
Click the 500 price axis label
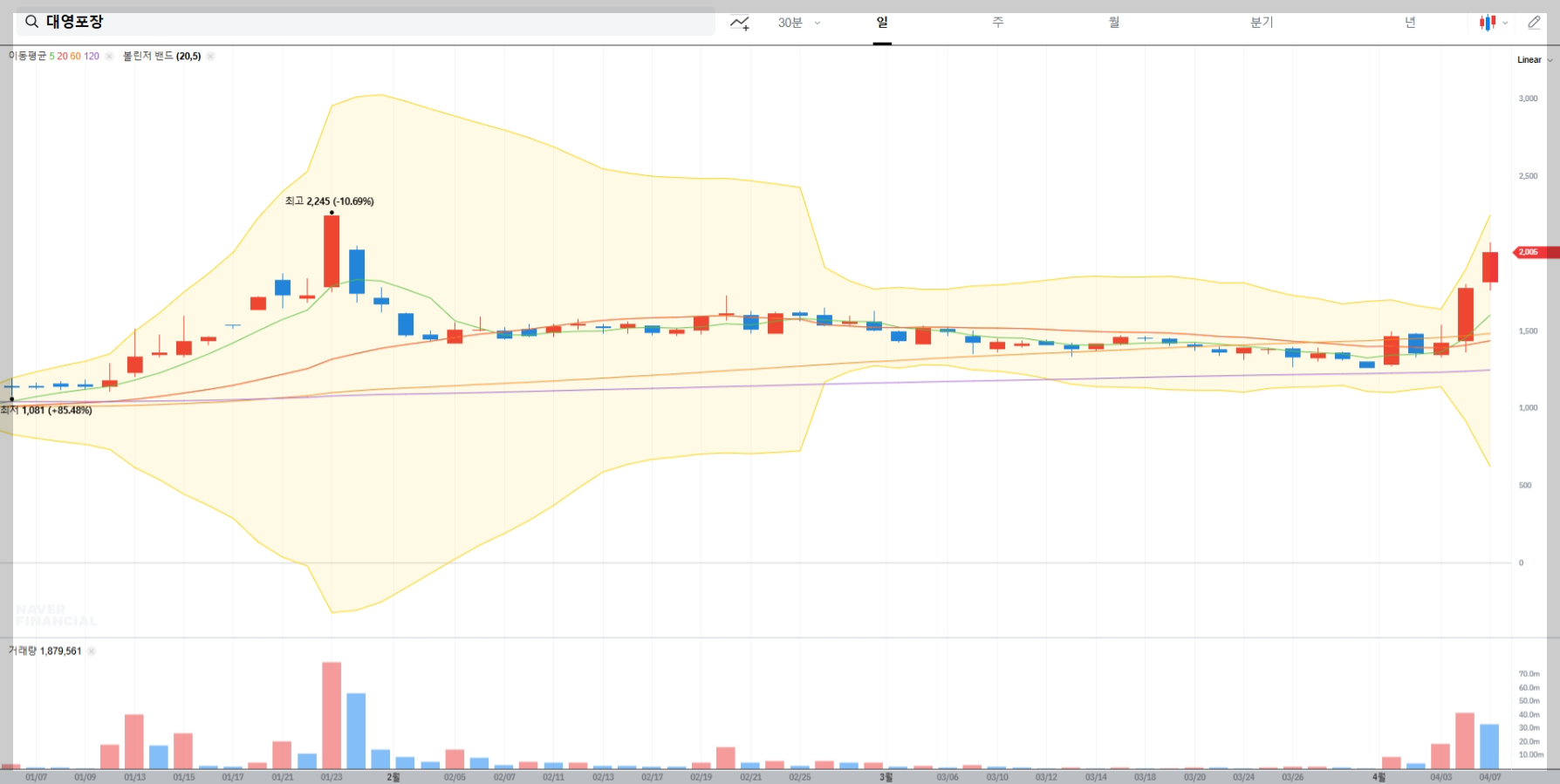click(1524, 486)
